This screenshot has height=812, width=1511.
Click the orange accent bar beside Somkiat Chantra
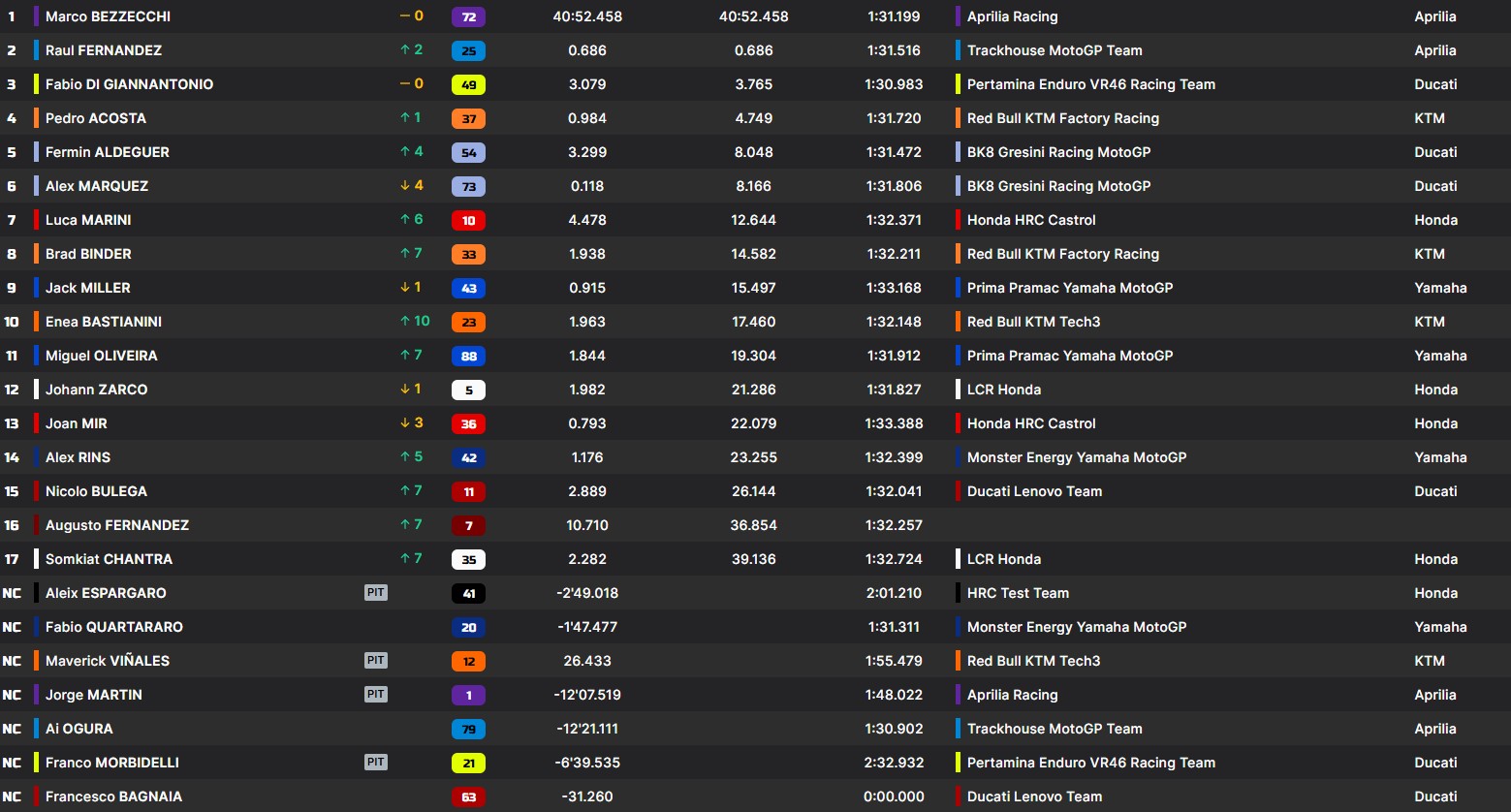click(35, 559)
